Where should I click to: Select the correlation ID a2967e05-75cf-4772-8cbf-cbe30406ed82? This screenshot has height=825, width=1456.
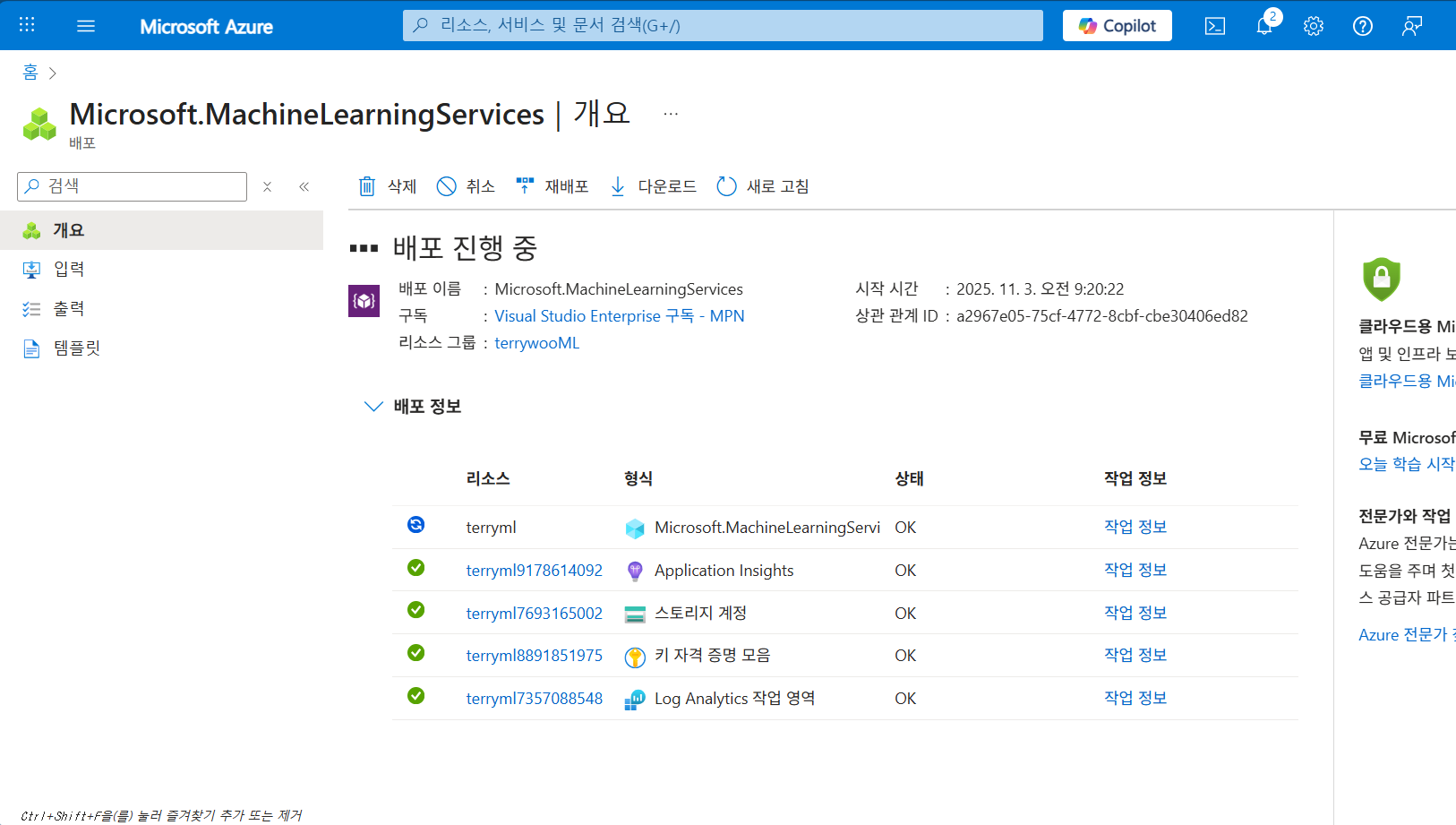pyautogui.click(x=1102, y=316)
